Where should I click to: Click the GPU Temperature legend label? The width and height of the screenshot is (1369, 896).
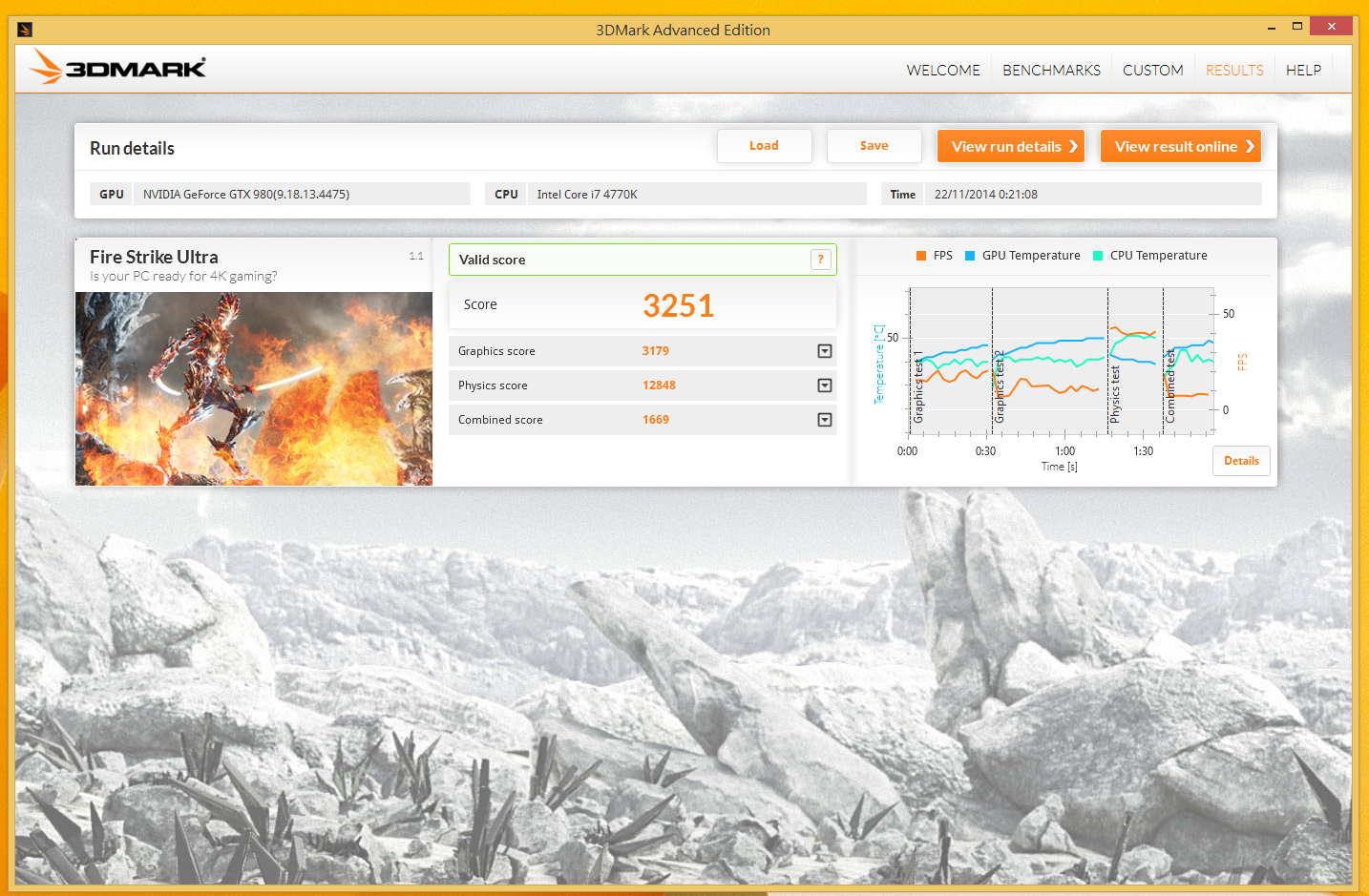tap(1031, 256)
